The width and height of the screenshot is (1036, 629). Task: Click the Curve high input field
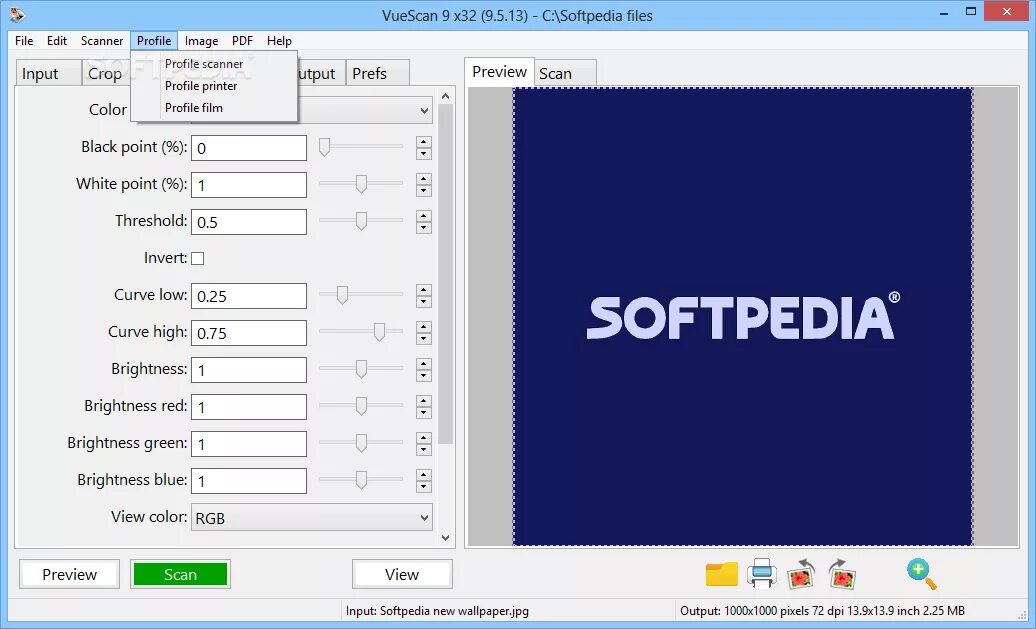(x=249, y=333)
